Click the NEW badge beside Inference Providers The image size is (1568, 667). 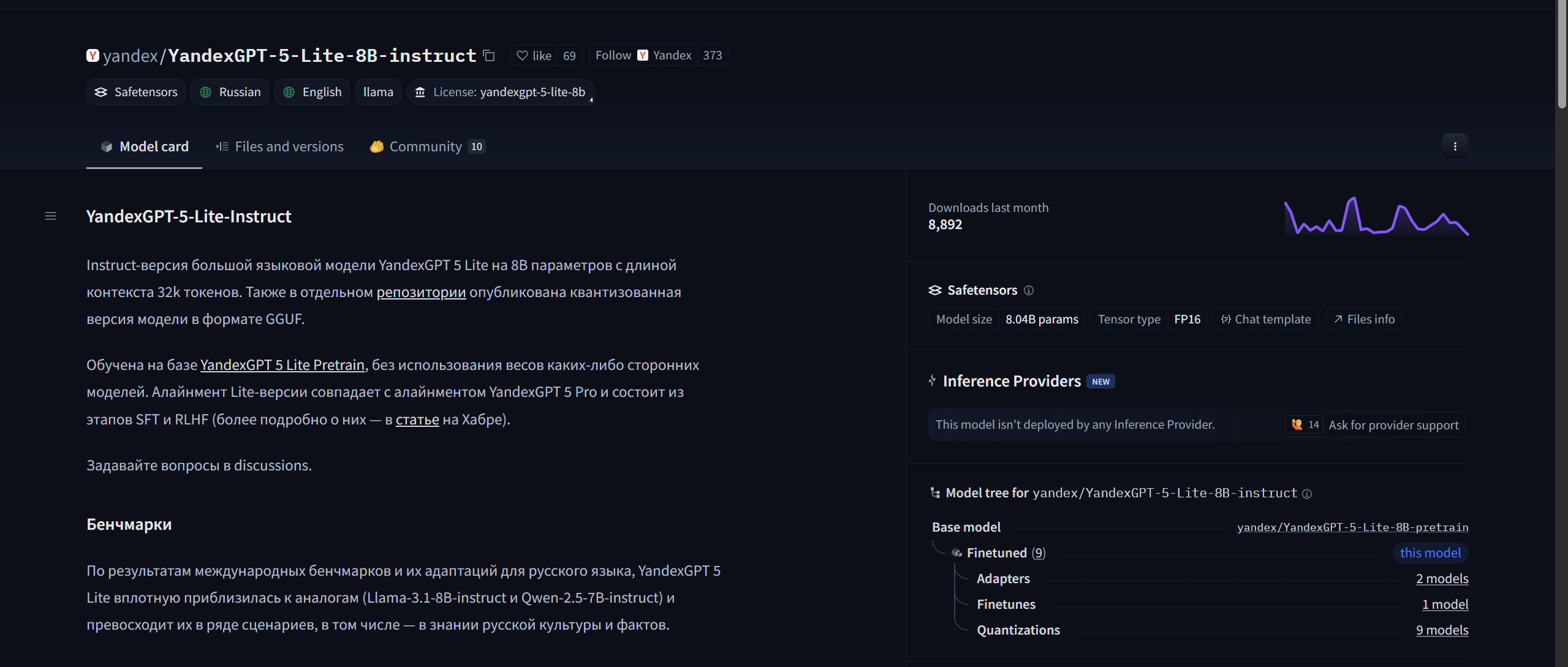pyautogui.click(x=1100, y=382)
